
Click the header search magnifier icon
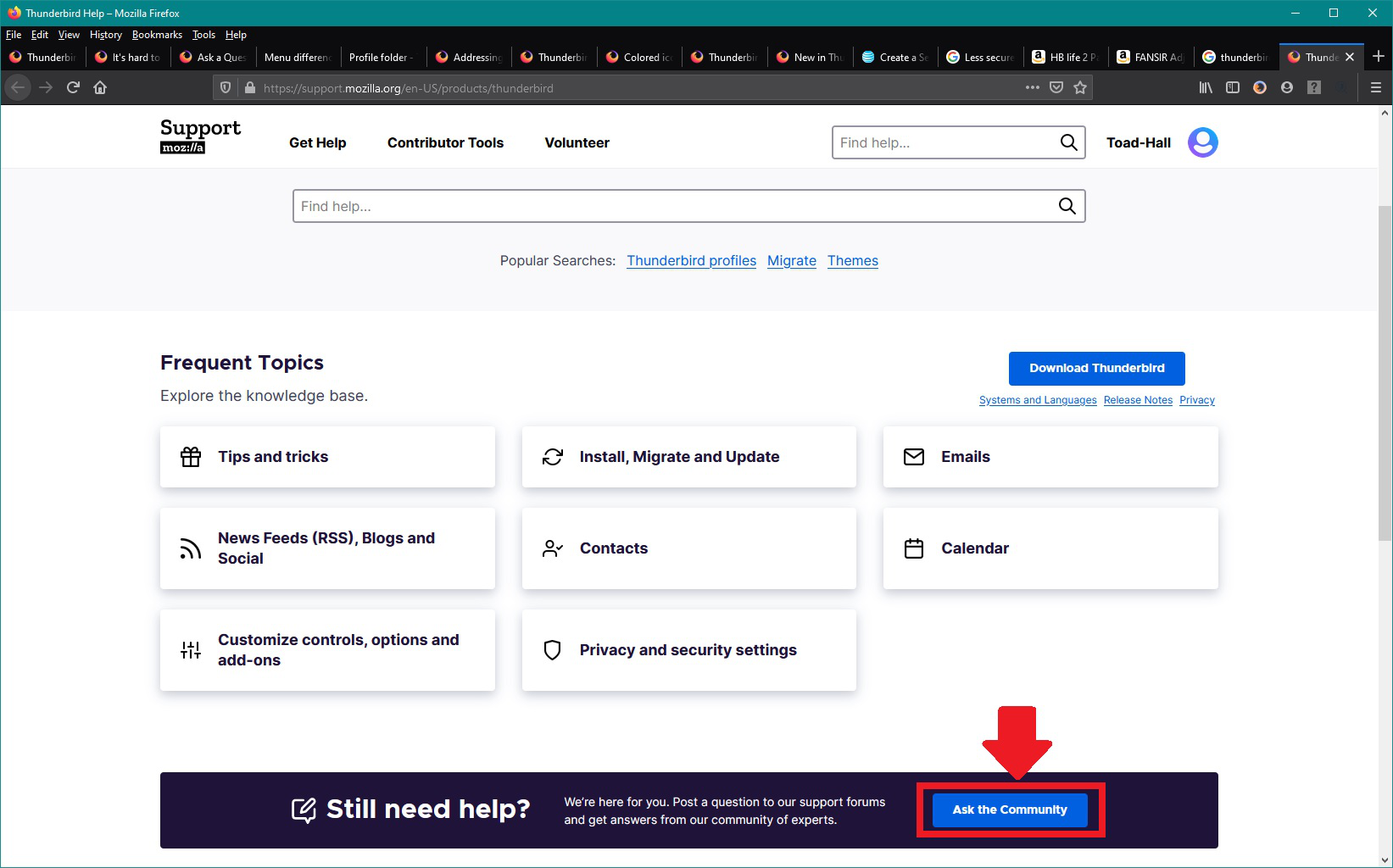click(x=1069, y=142)
